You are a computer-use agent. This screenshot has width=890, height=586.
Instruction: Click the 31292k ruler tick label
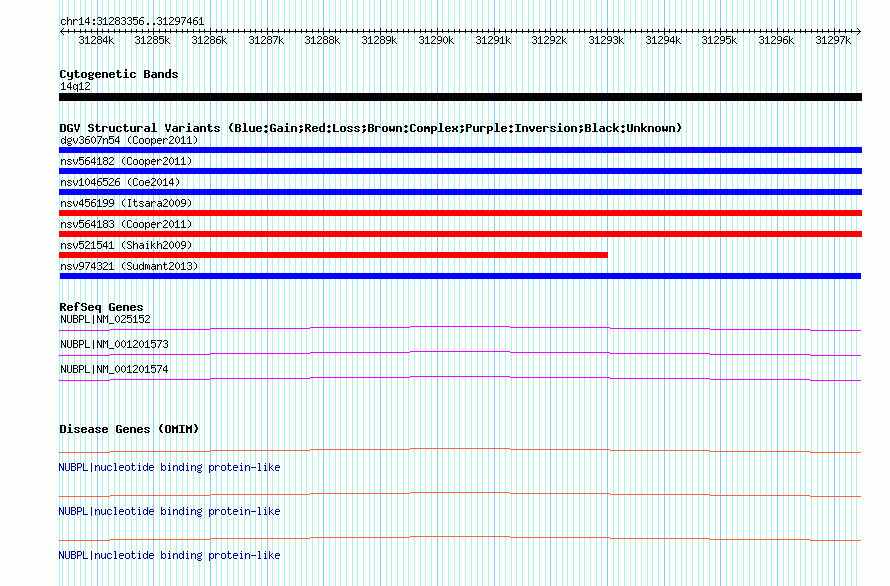click(x=549, y=40)
